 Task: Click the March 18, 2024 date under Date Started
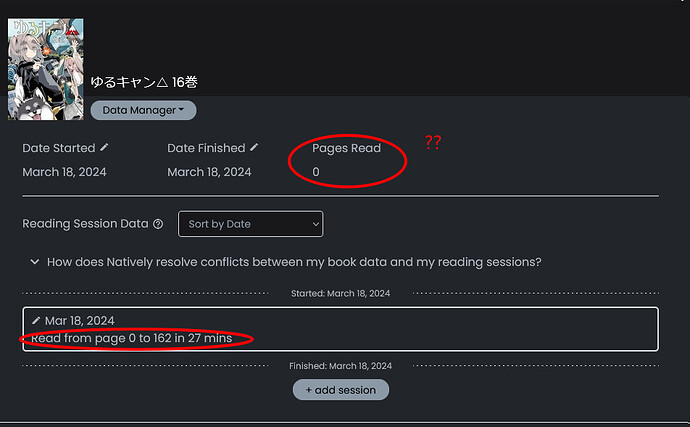coord(64,172)
